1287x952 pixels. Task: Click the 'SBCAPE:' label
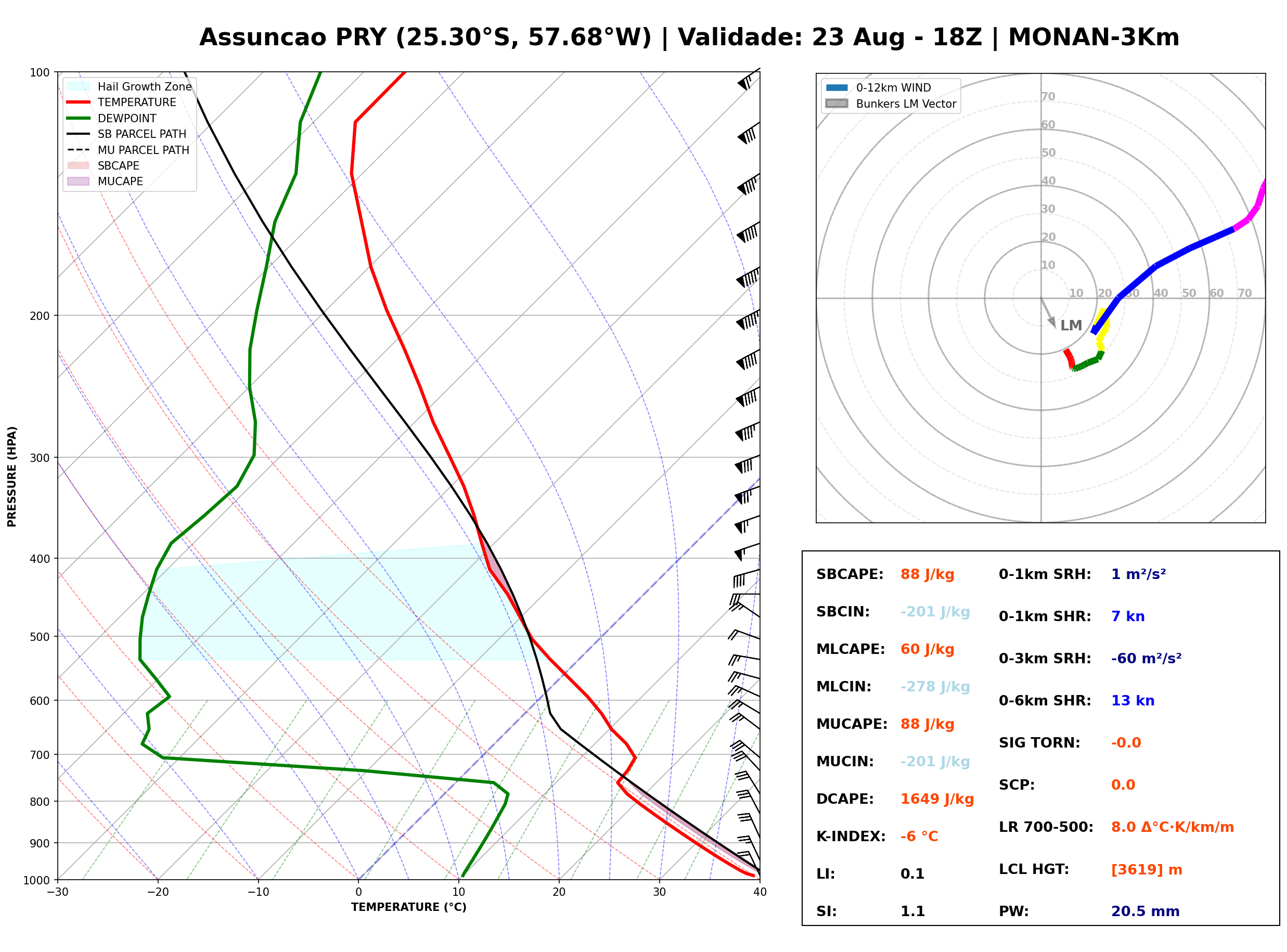tap(850, 574)
